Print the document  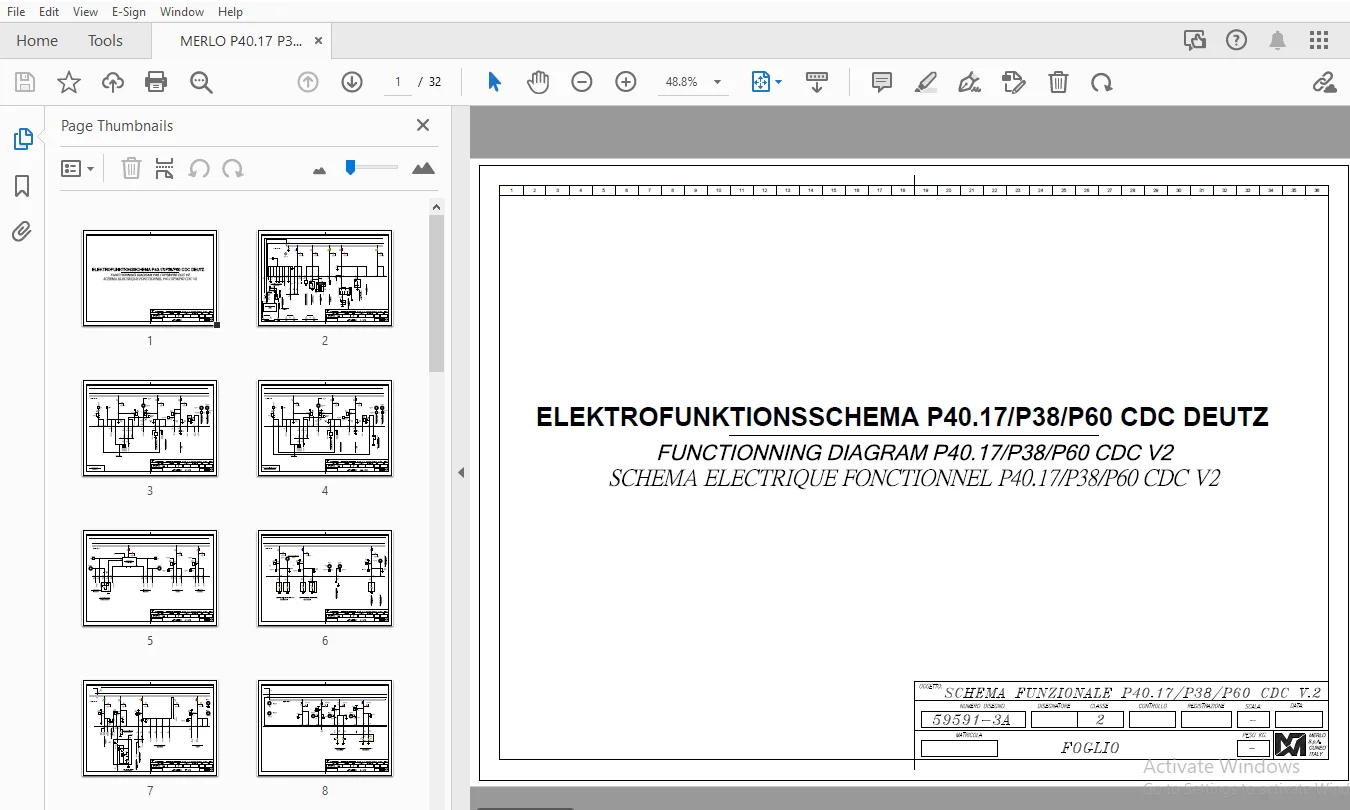(156, 82)
